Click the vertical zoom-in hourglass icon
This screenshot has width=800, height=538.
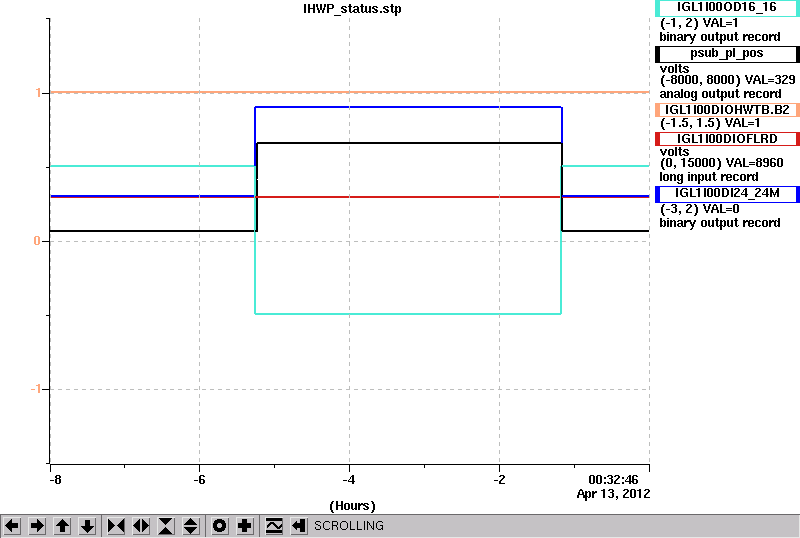[166, 526]
